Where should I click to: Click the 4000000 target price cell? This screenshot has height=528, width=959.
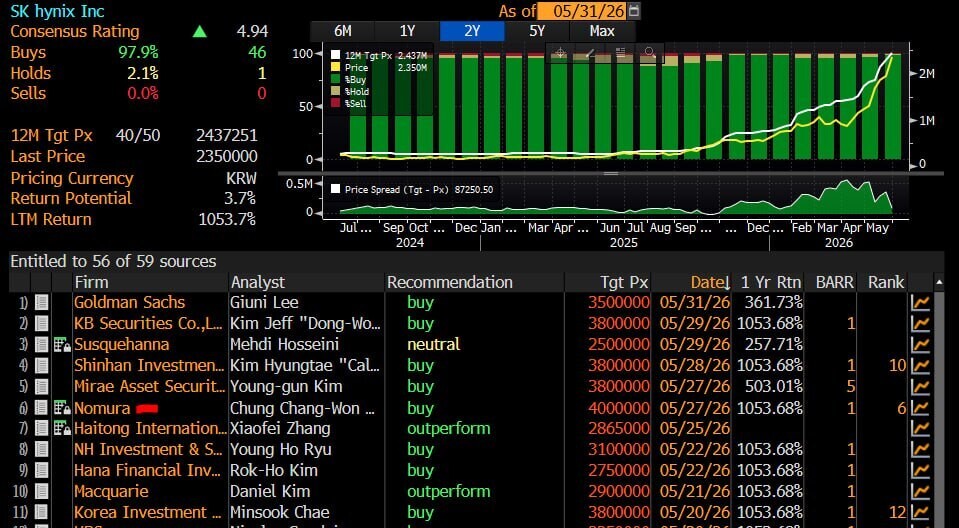619,407
